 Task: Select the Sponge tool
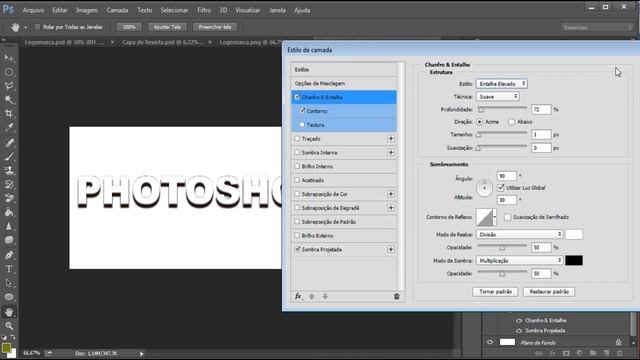[9, 240]
